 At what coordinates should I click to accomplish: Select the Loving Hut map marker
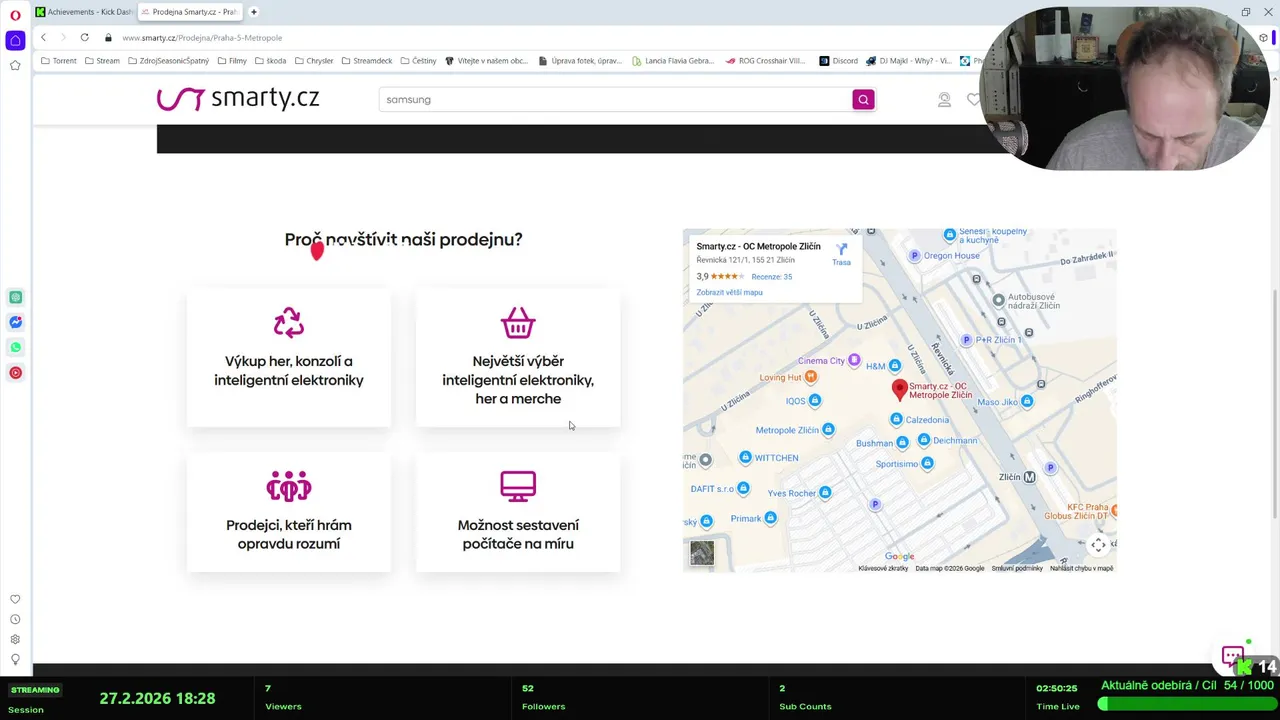(811, 377)
